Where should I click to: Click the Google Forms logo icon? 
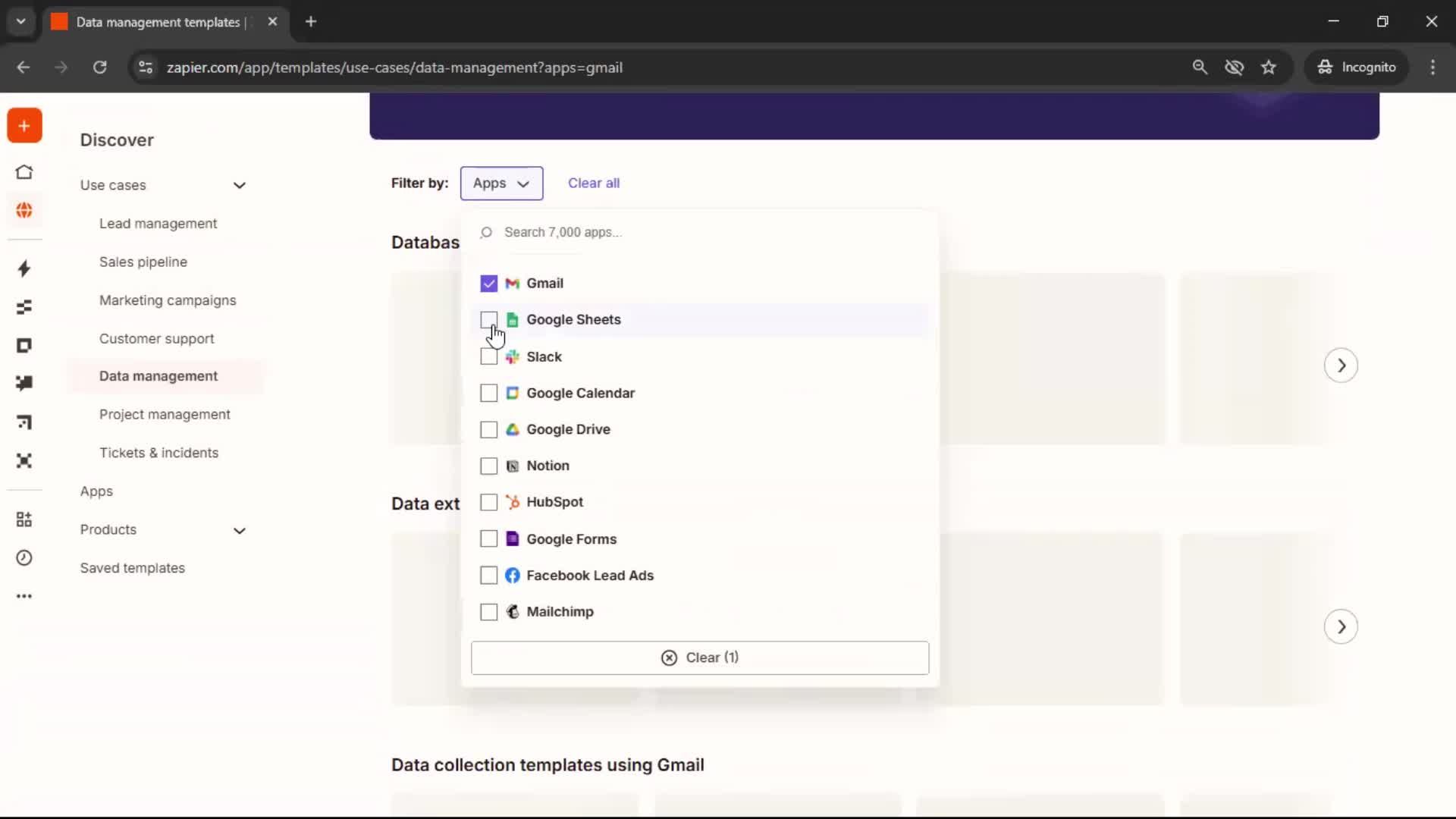click(x=513, y=539)
